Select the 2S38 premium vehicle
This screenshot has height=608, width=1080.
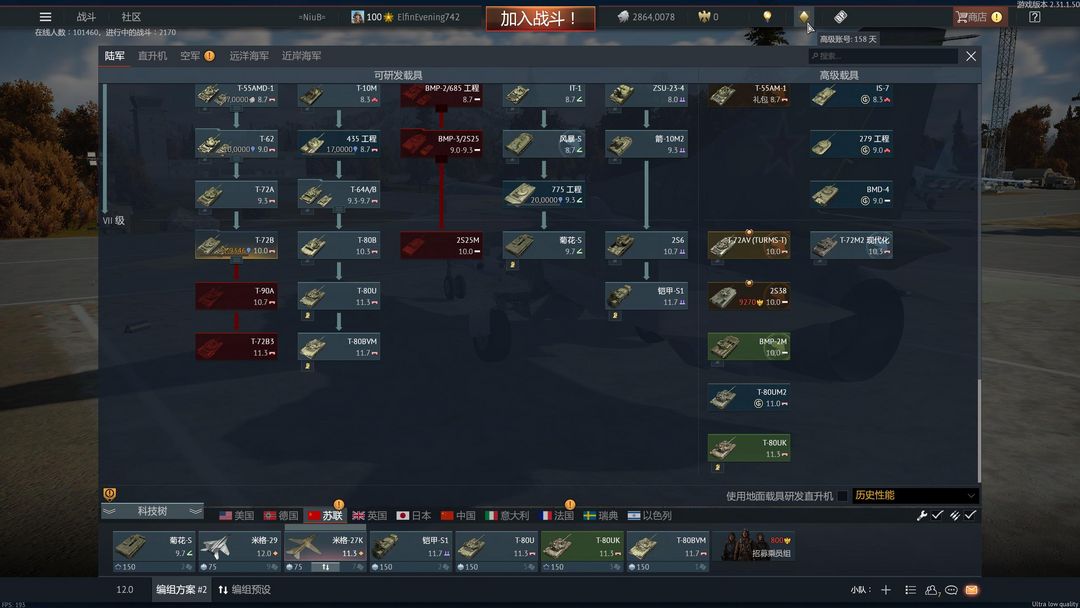coord(749,296)
